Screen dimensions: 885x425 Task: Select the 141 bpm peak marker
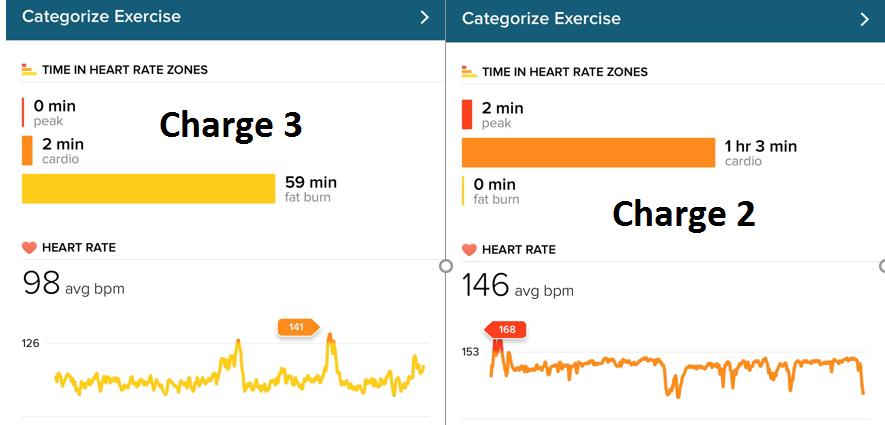tap(297, 326)
